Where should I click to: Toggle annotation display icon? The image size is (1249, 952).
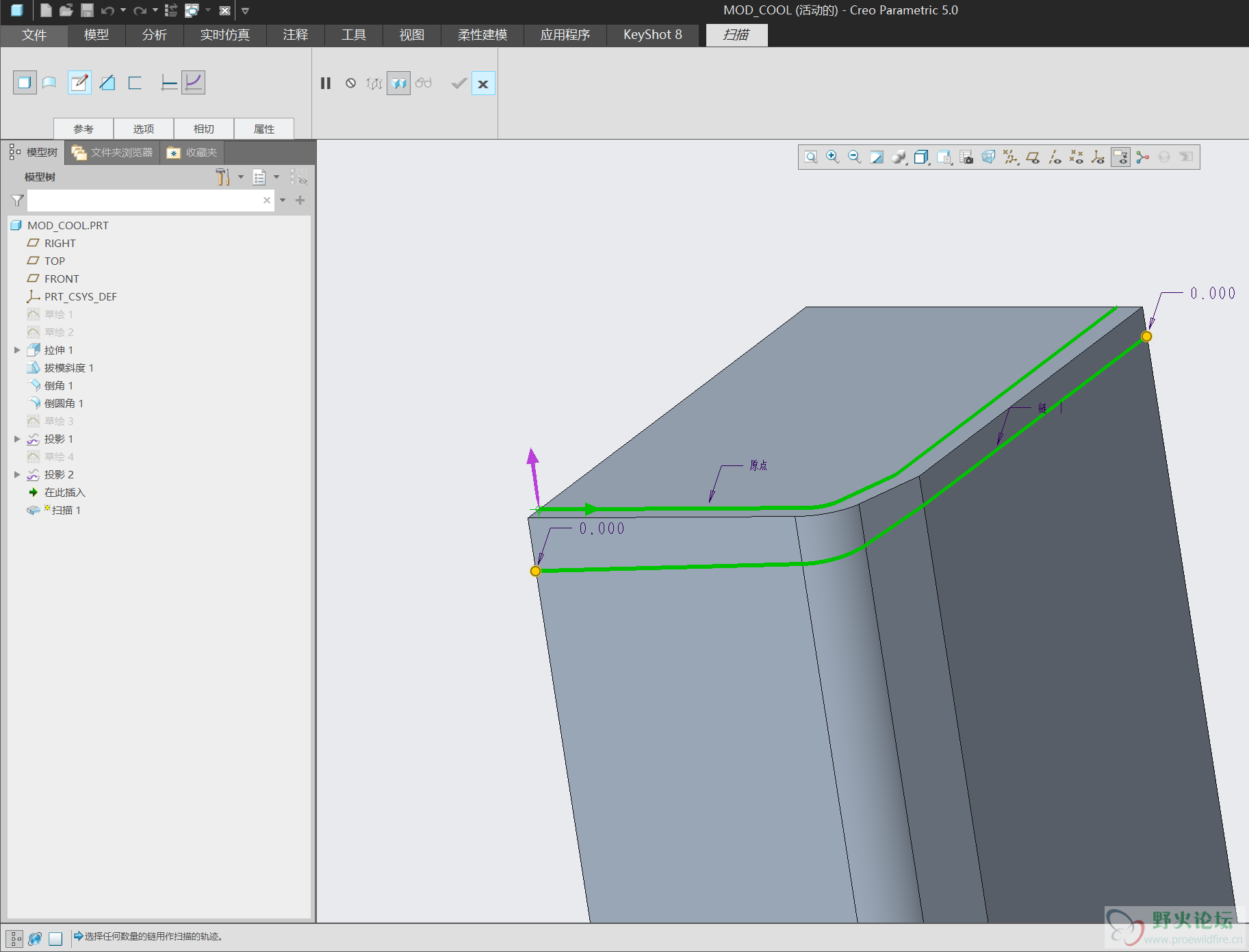(x=1120, y=157)
